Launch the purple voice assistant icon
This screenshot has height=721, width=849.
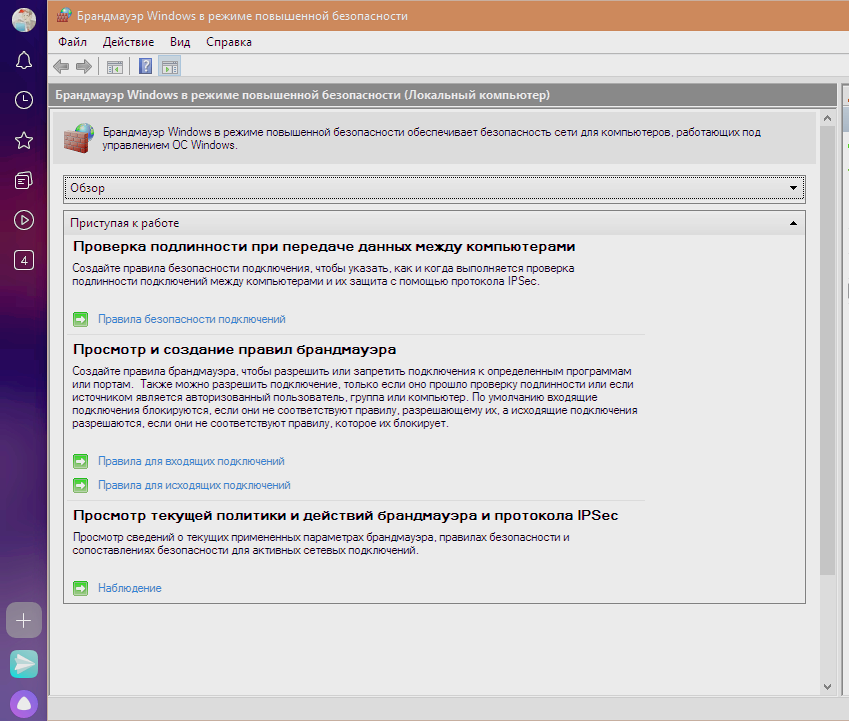click(x=24, y=704)
